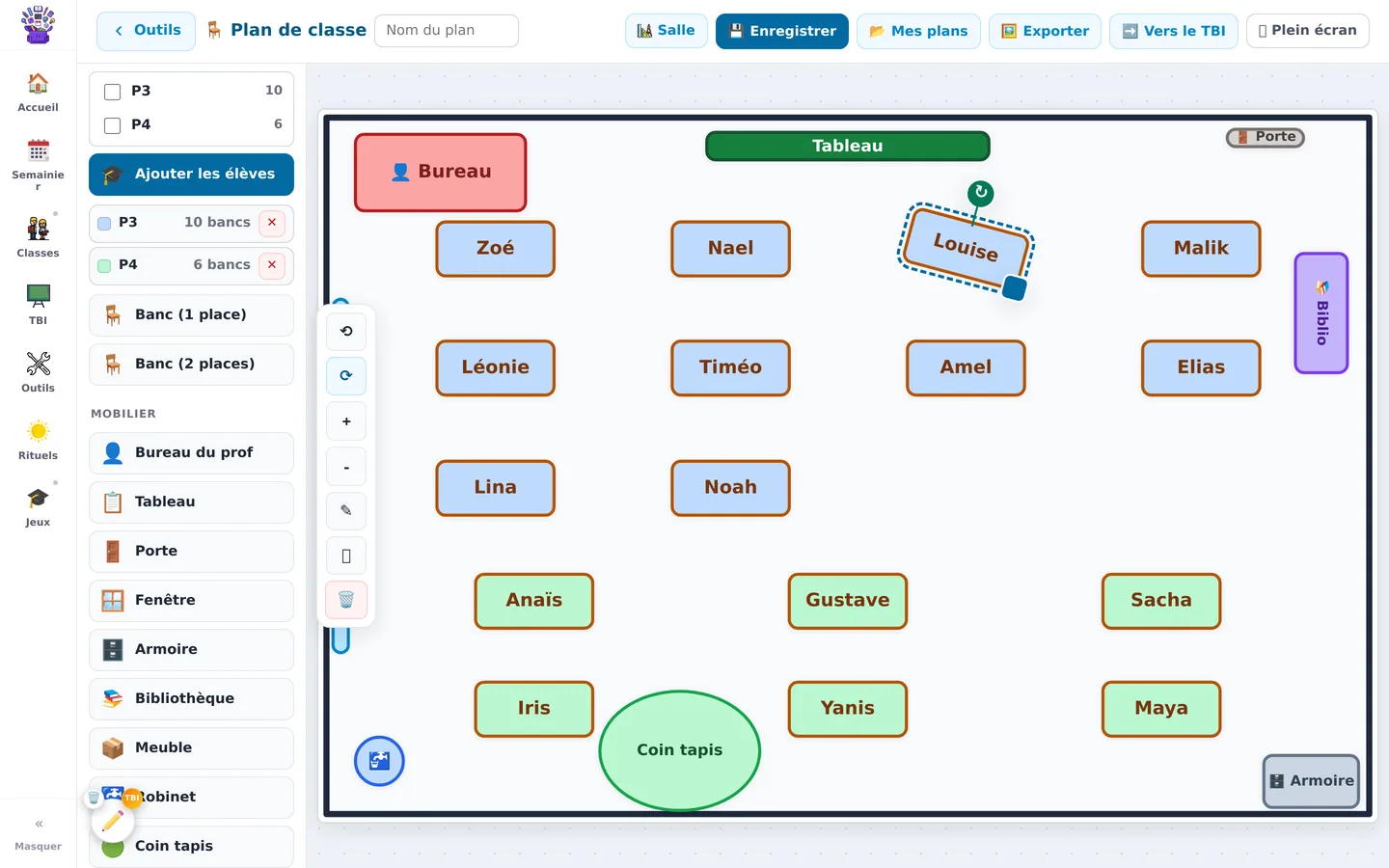Select the purple Biblio shelf on the plan
Viewport: 1389px width, 868px height.
click(x=1321, y=313)
